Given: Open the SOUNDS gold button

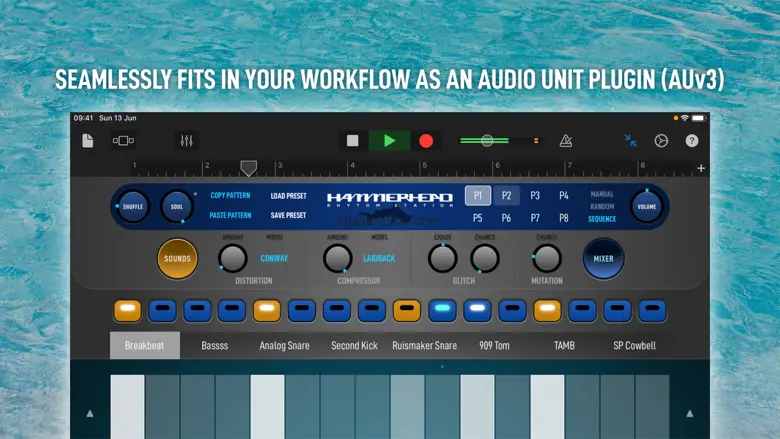Looking at the screenshot, I should tap(177, 259).
